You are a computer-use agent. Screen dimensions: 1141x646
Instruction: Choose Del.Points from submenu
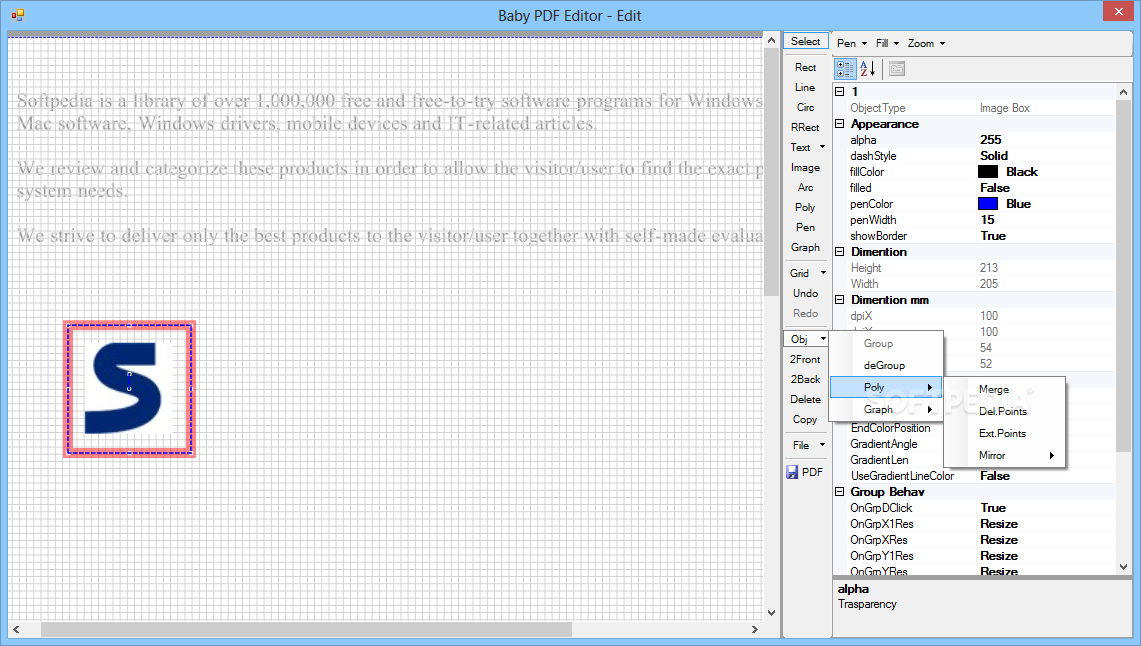click(1004, 411)
